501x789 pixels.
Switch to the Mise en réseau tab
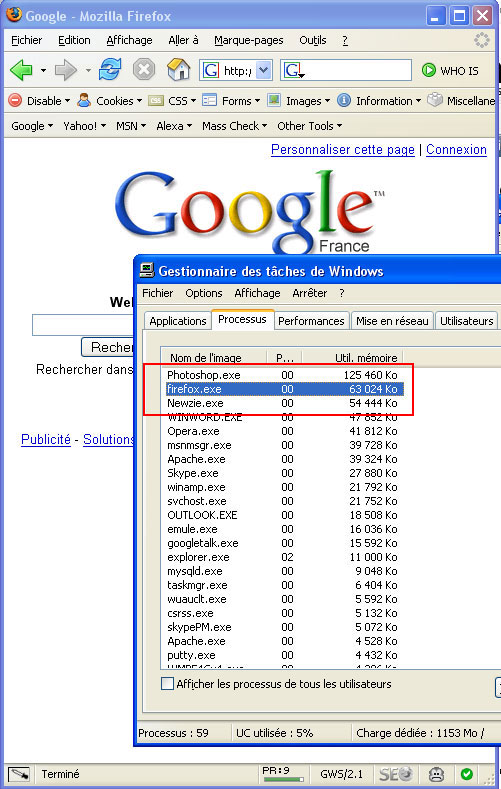pyautogui.click(x=392, y=321)
